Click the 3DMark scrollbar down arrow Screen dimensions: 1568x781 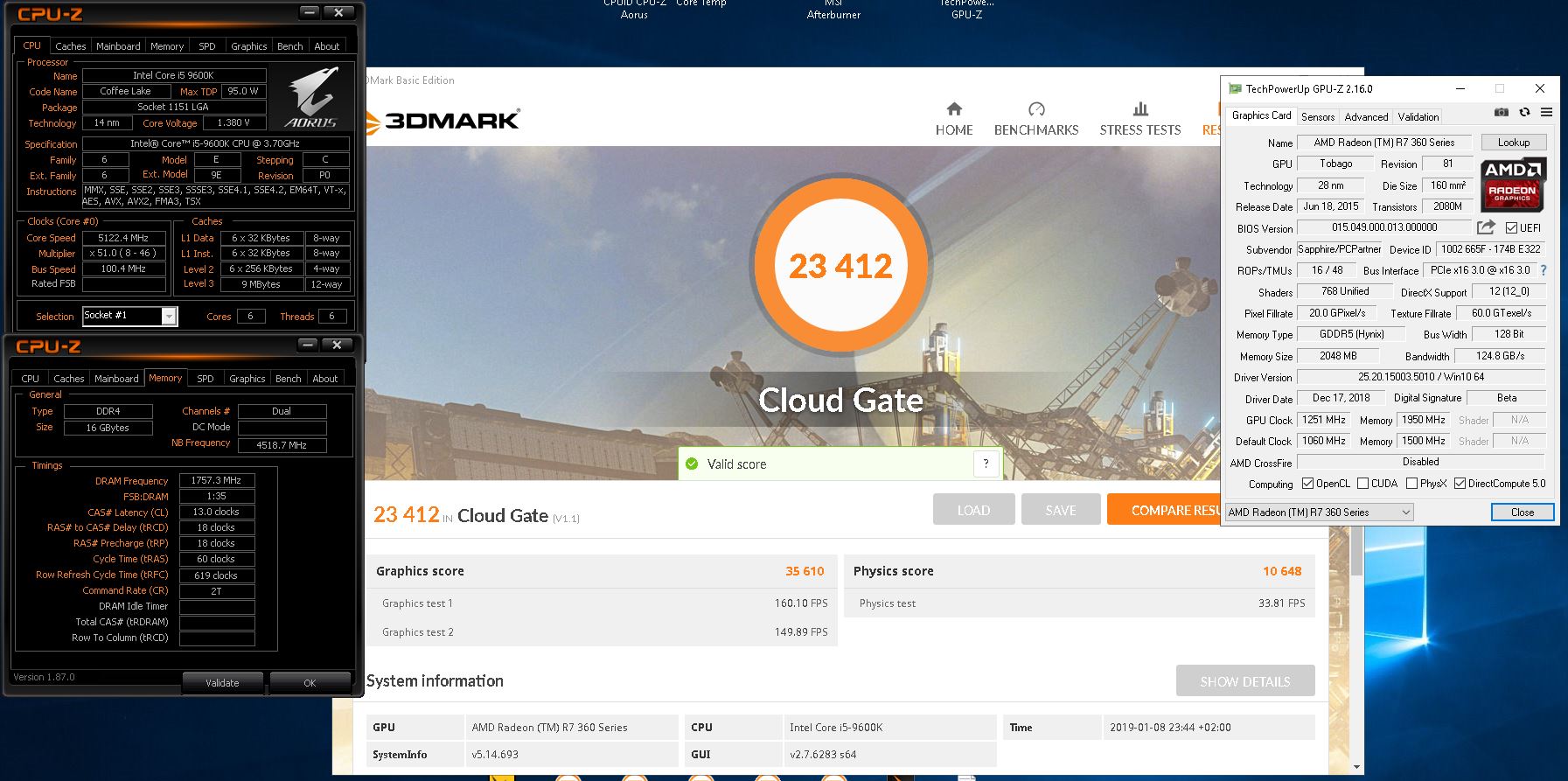(x=1356, y=767)
